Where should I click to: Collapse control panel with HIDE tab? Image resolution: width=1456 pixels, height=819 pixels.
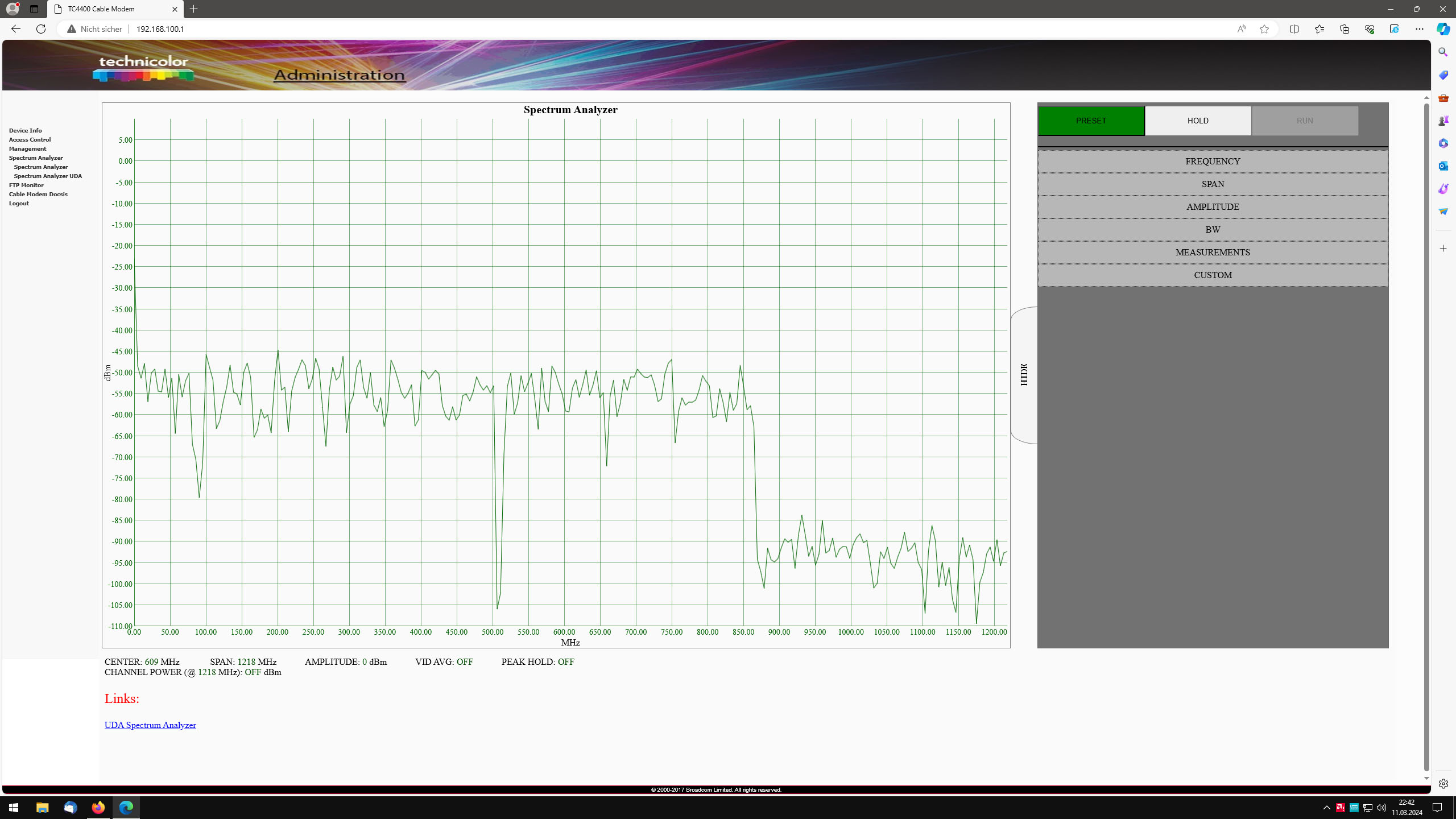pyautogui.click(x=1024, y=375)
